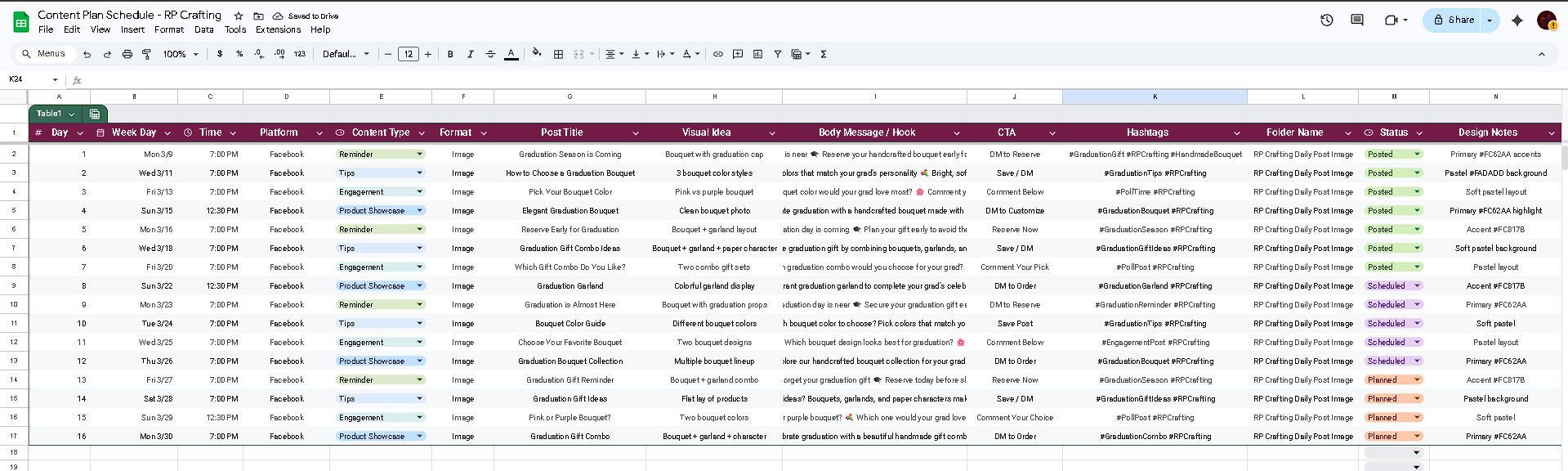Open Status dropdown for Graduation Garland row
This screenshot has width=1568, height=471.
pyautogui.click(x=1418, y=286)
